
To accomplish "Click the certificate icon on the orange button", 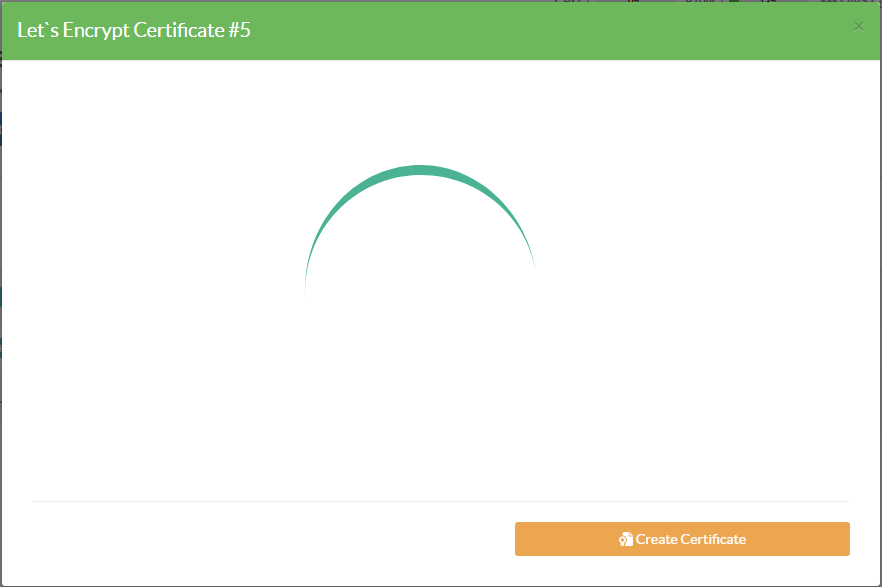I will [x=625, y=539].
